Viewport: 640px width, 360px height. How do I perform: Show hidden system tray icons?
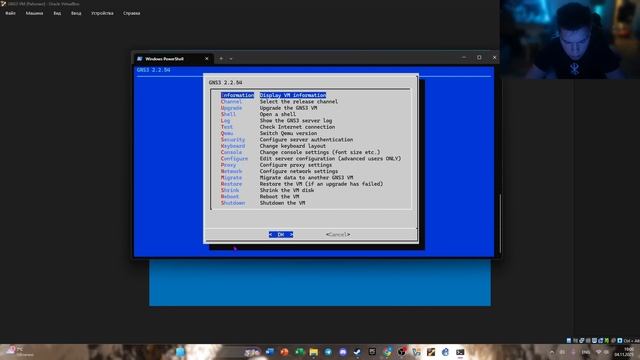(x=552, y=352)
